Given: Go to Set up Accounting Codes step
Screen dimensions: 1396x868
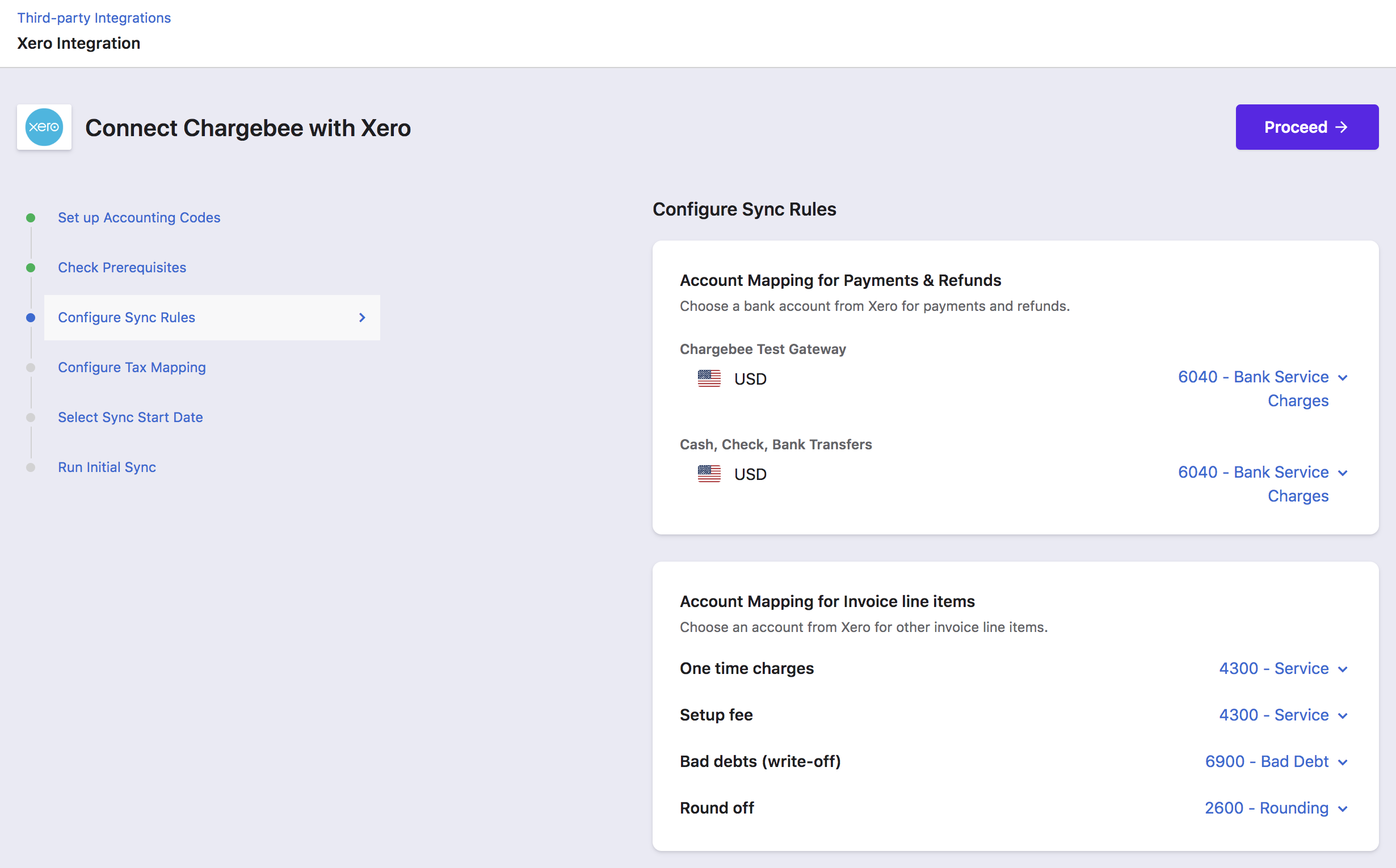Looking at the screenshot, I should pyautogui.click(x=139, y=218).
